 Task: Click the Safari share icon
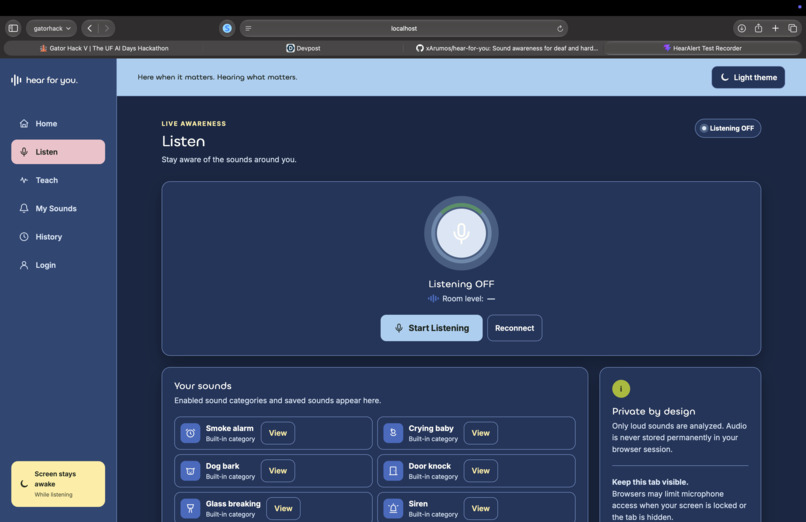(x=758, y=28)
